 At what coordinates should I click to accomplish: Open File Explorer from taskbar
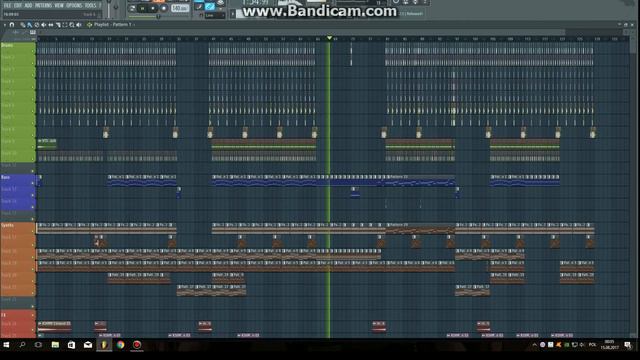click(55, 345)
